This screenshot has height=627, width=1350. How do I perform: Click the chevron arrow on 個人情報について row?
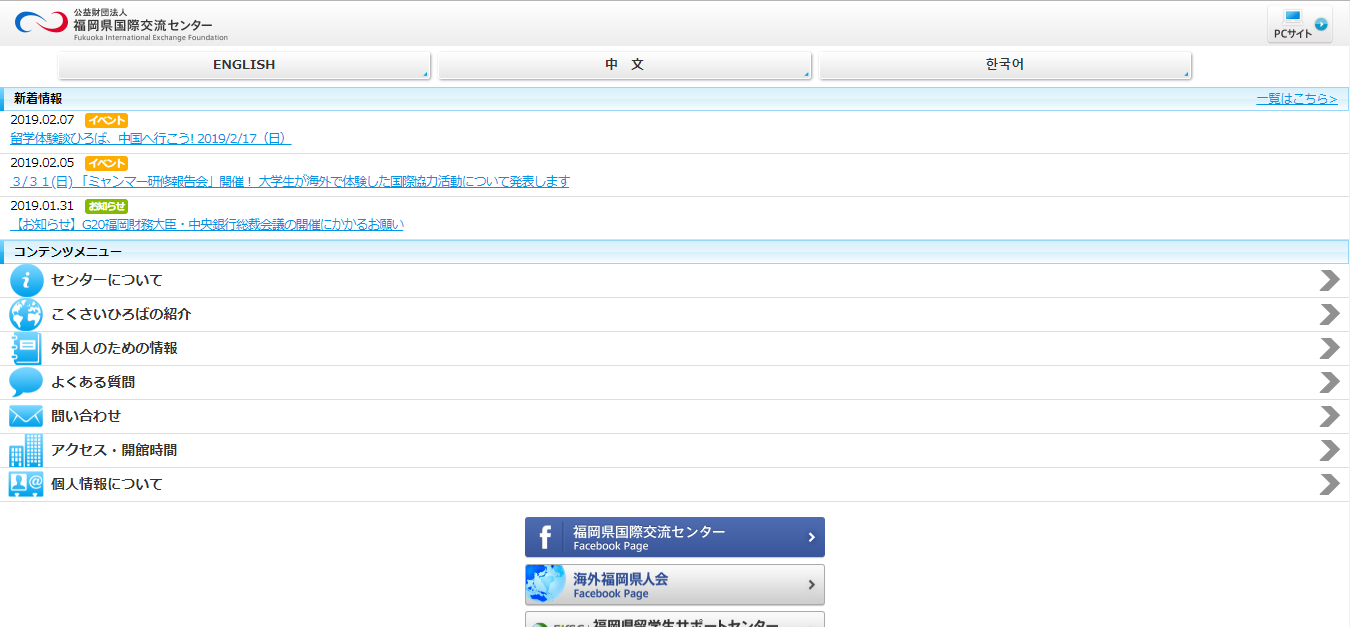pos(1329,484)
